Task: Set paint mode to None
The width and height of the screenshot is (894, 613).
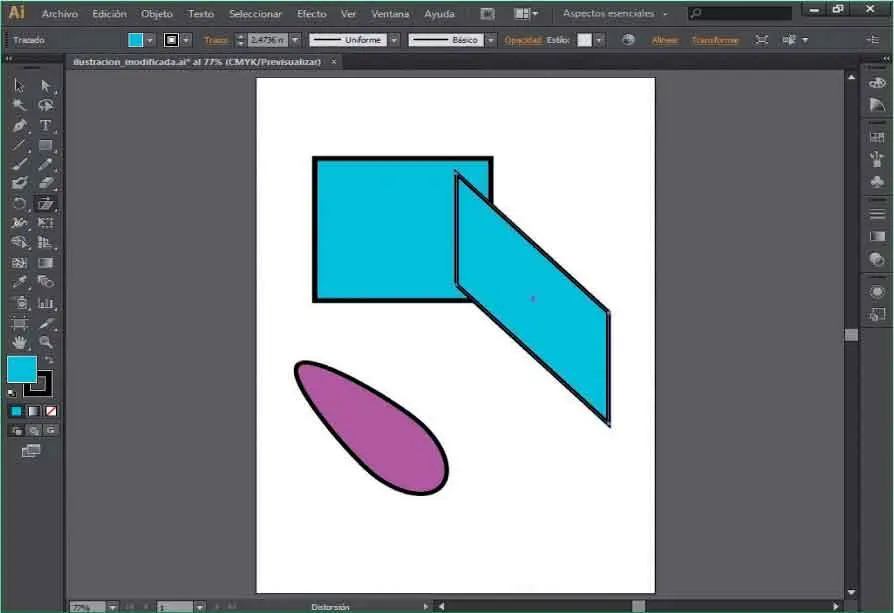Action: (51, 411)
